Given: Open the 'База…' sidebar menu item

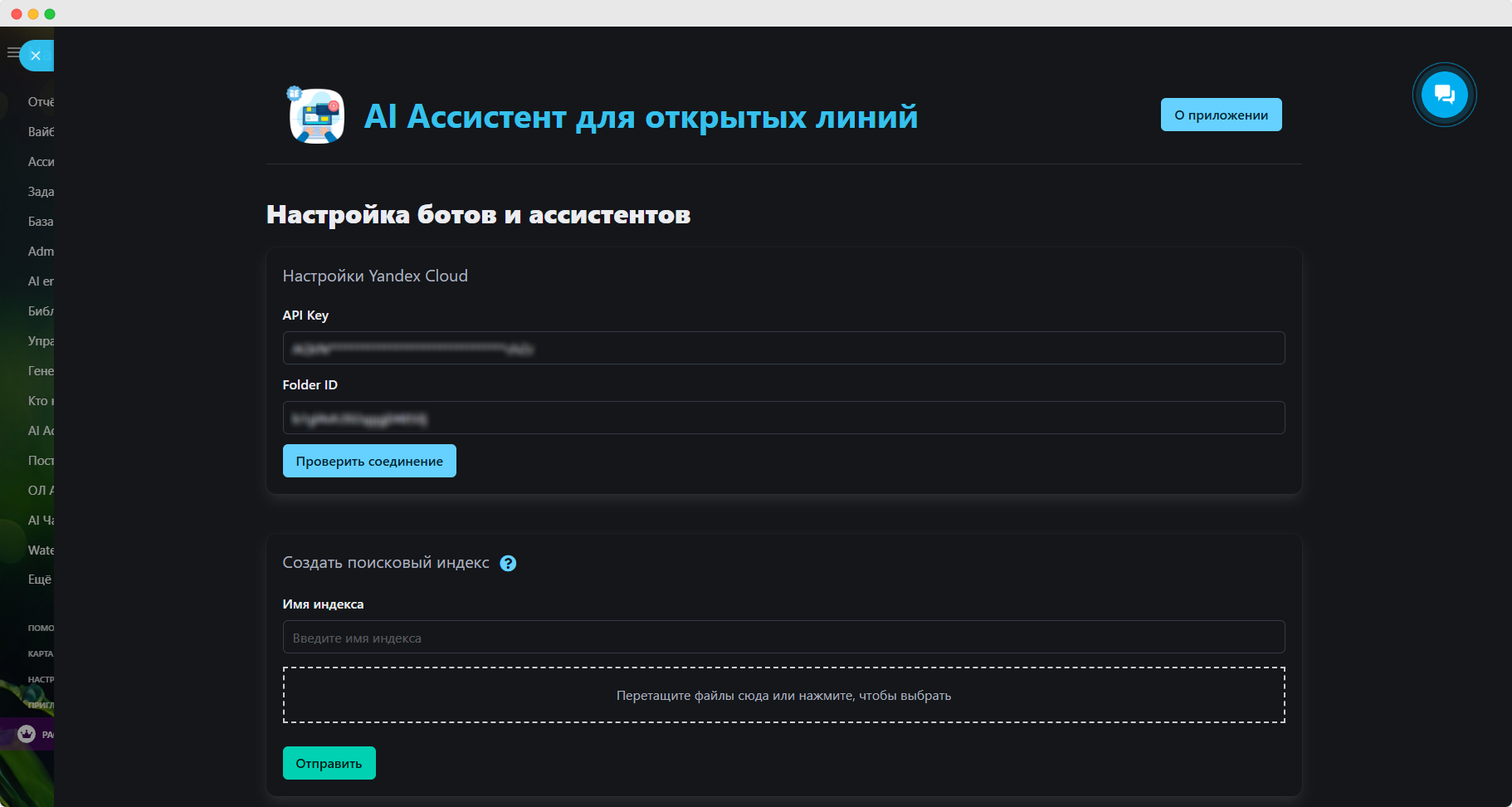Looking at the screenshot, I should (41, 222).
